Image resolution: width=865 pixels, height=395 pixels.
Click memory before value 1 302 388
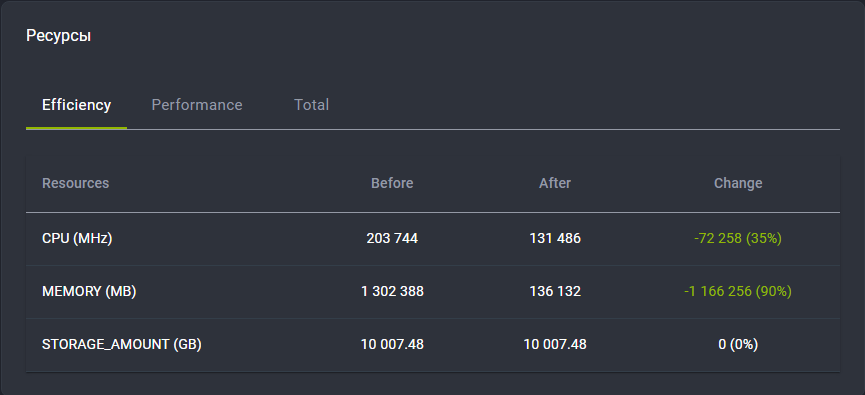click(x=392, y=292)
